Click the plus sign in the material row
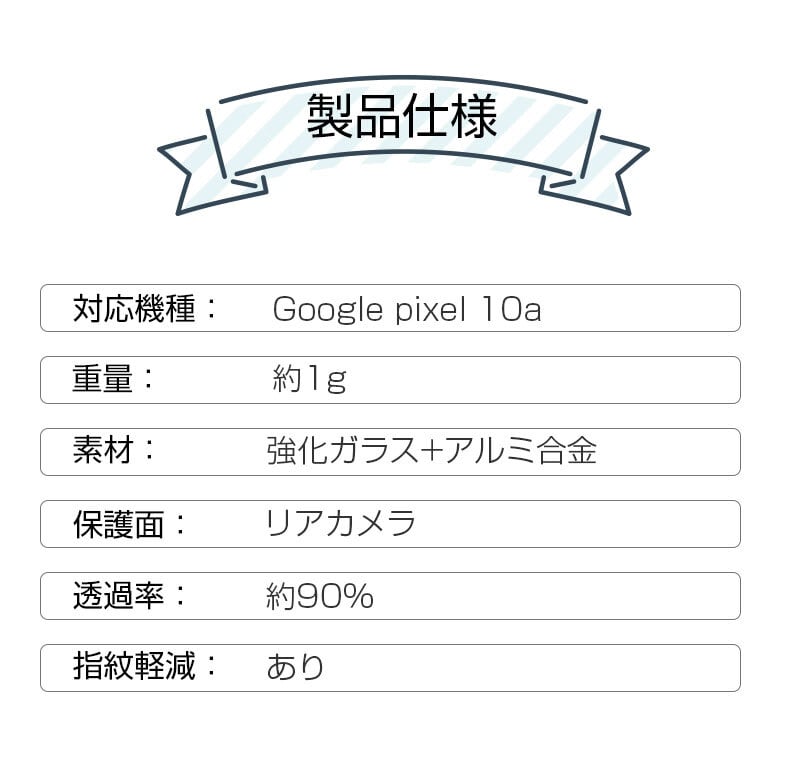The height and width of the screenshot is (764, 800). (430, 452)
